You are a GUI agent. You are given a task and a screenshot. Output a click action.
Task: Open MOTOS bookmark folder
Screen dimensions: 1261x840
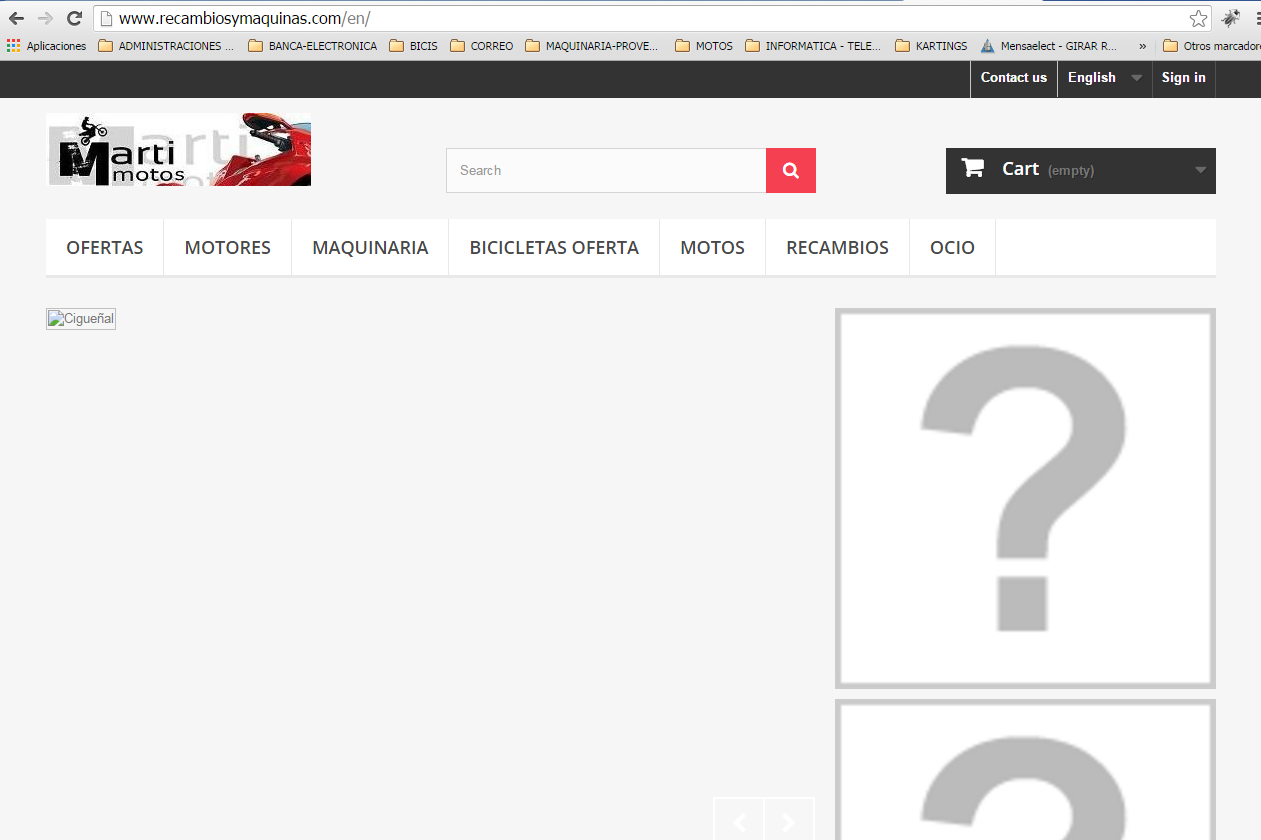(704, 46)
